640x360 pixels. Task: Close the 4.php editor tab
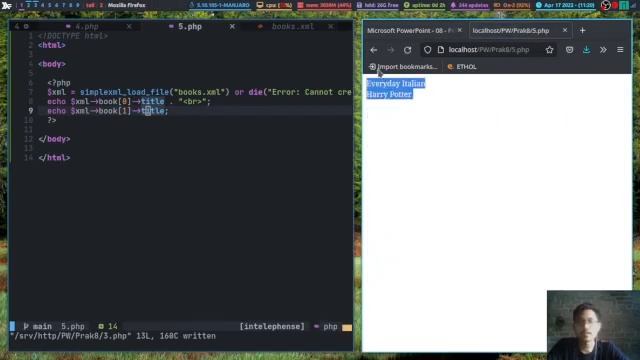(x=129, y=27)
